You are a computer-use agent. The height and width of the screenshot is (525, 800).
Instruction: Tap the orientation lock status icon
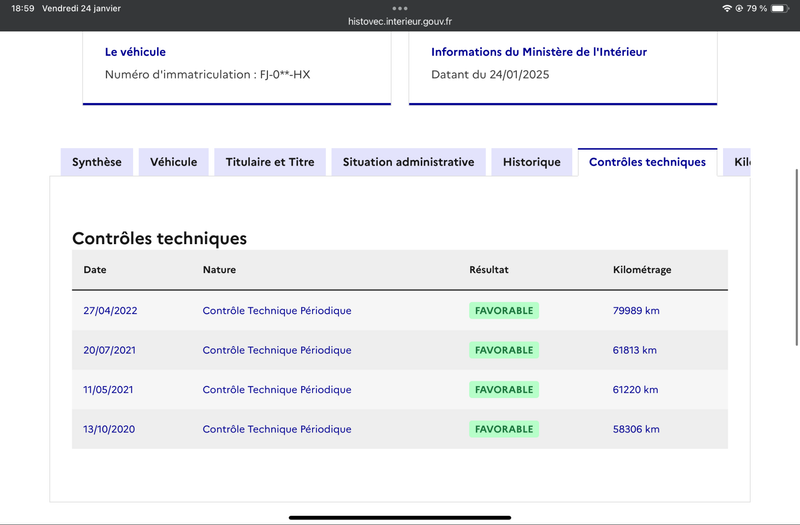739,8
